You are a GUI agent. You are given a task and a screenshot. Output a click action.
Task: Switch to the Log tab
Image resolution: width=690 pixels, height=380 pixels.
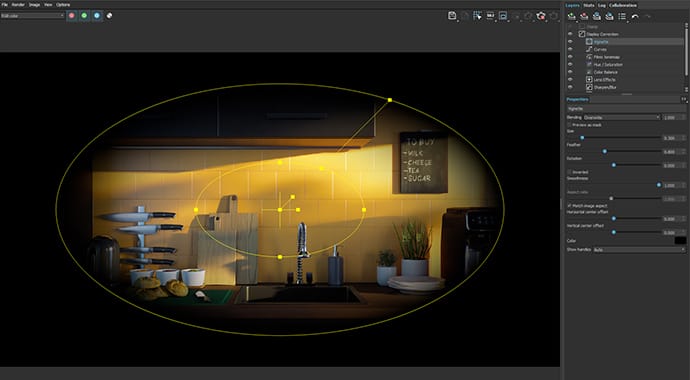pos(602,5)
